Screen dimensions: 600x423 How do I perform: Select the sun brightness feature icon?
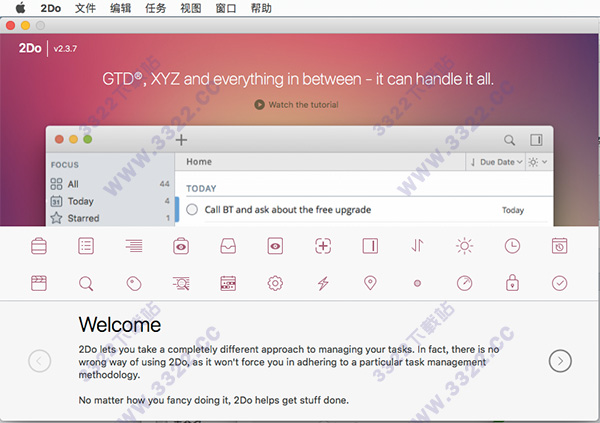465,246
